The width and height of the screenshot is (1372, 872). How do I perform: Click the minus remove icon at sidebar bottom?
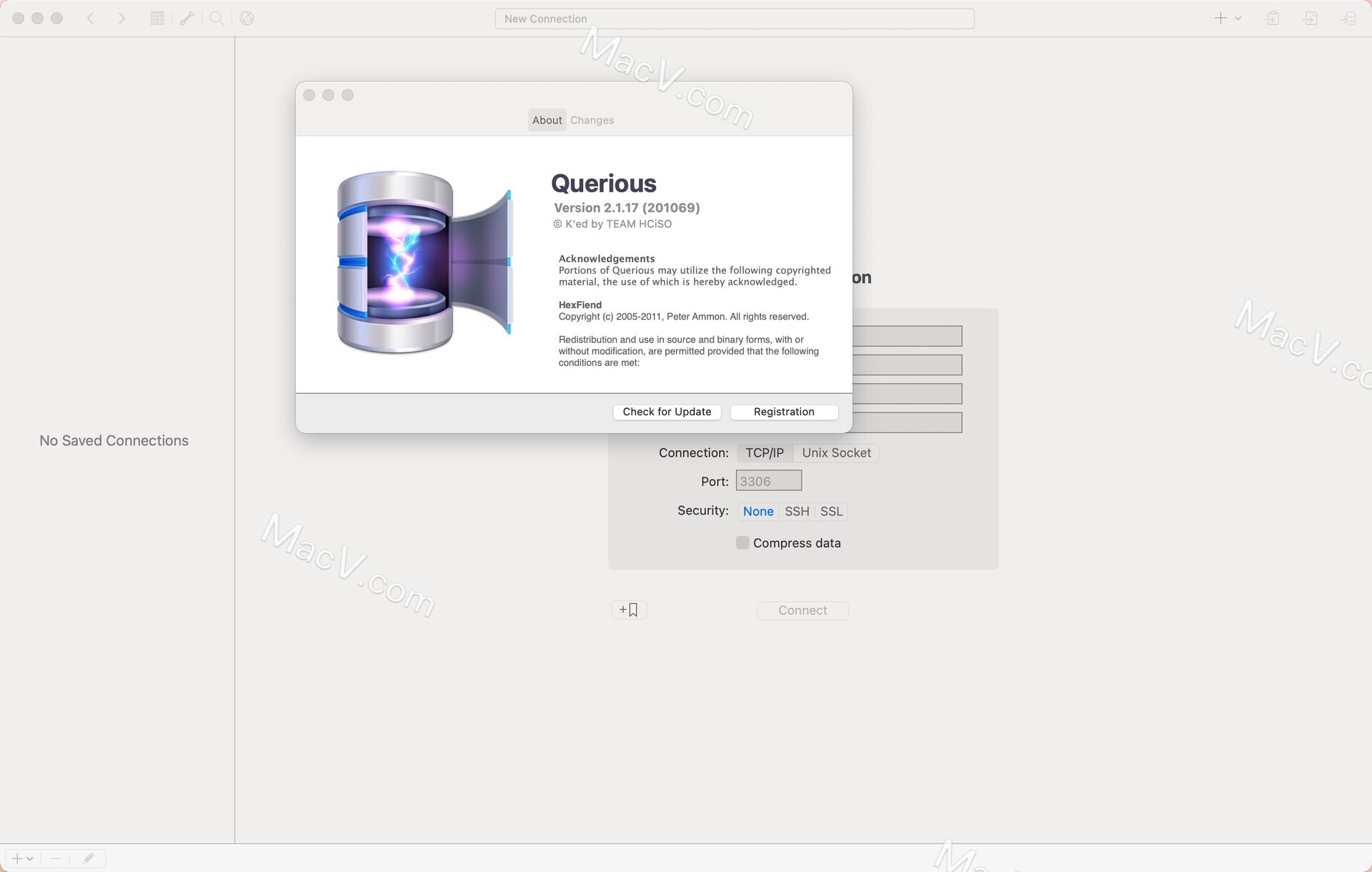pyautogui.click(x=55, y=858)
